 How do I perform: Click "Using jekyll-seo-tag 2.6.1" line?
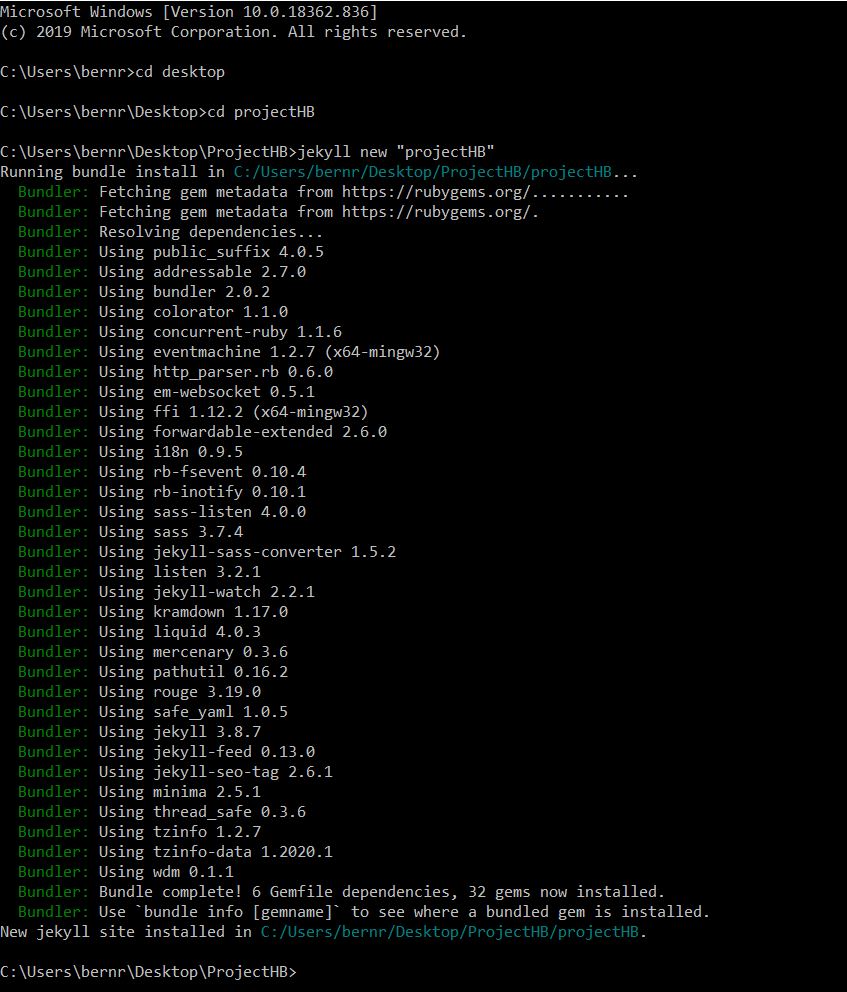click(x=175, y=772)
